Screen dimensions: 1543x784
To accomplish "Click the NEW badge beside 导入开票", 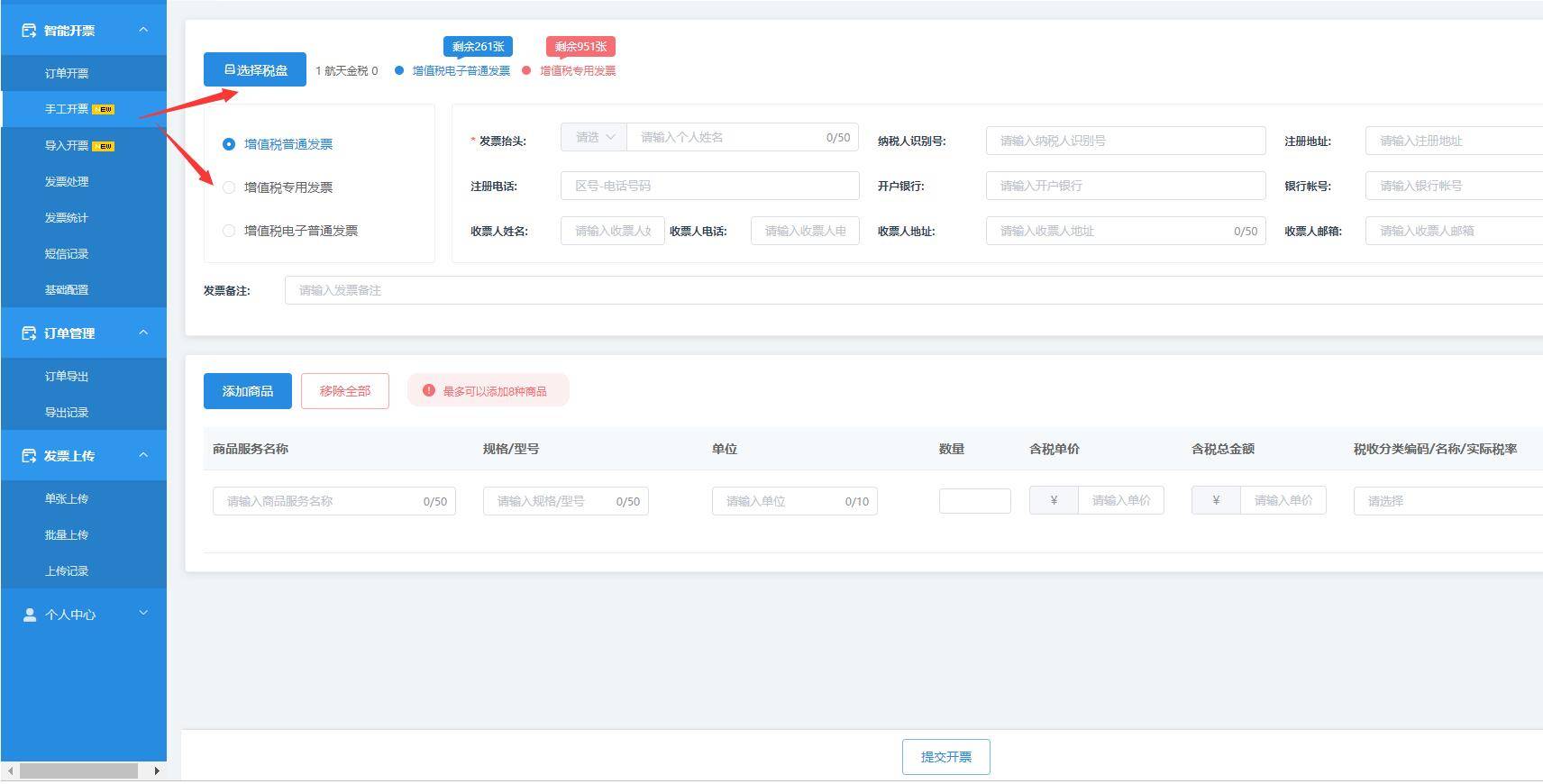I will click(103, 146).
